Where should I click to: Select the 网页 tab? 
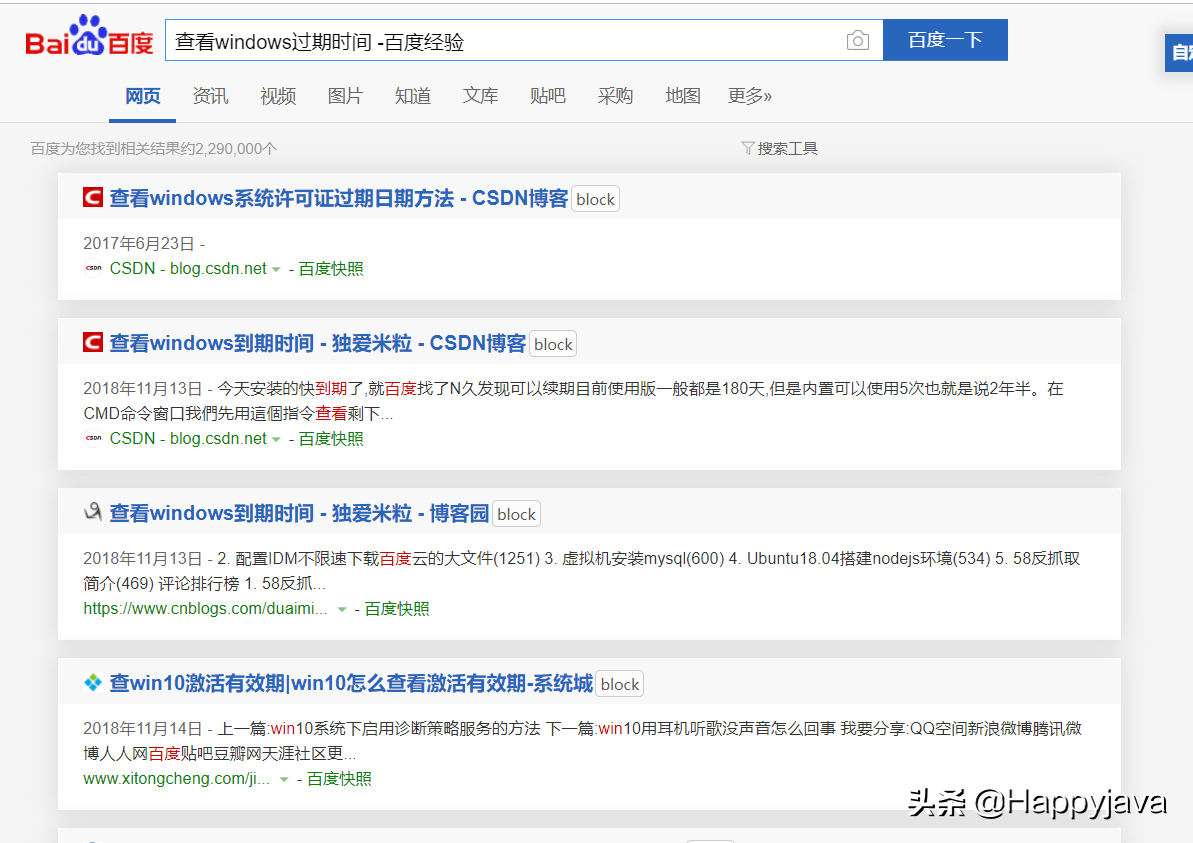(x=142, y=96)
